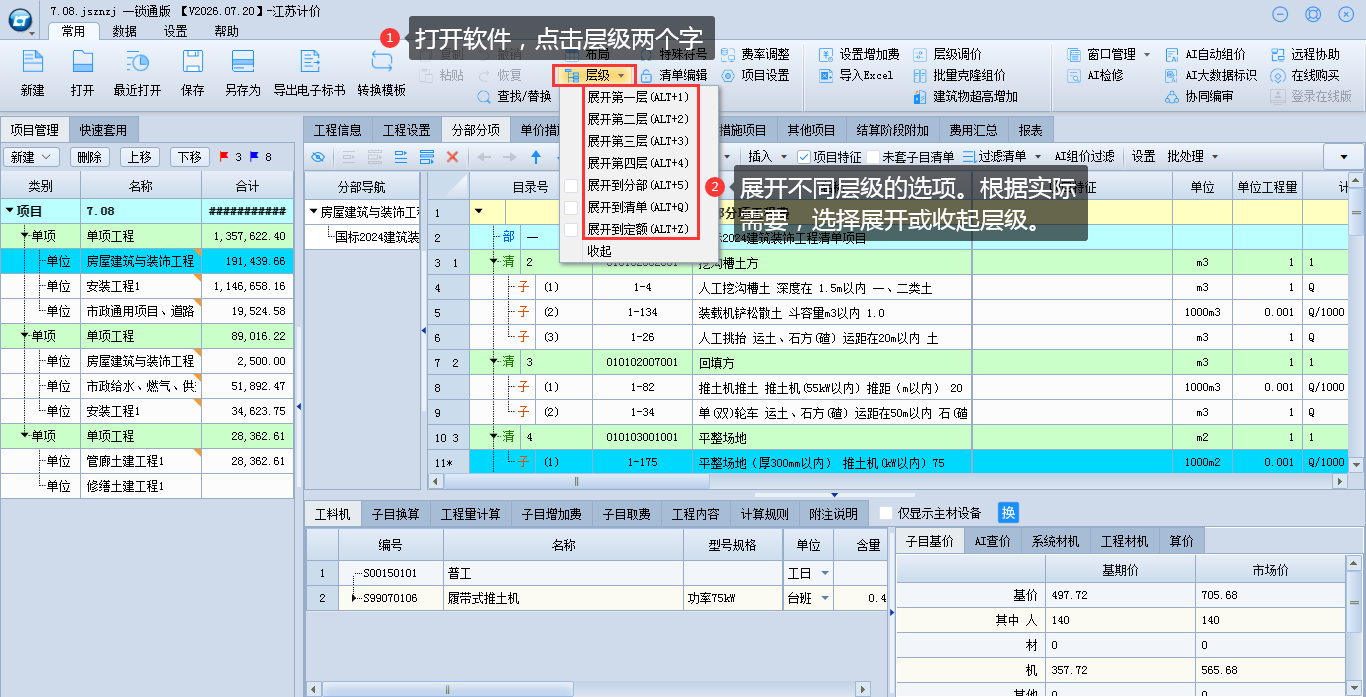Click the 清单编辑 lock icon

click(x=647, y=75)
